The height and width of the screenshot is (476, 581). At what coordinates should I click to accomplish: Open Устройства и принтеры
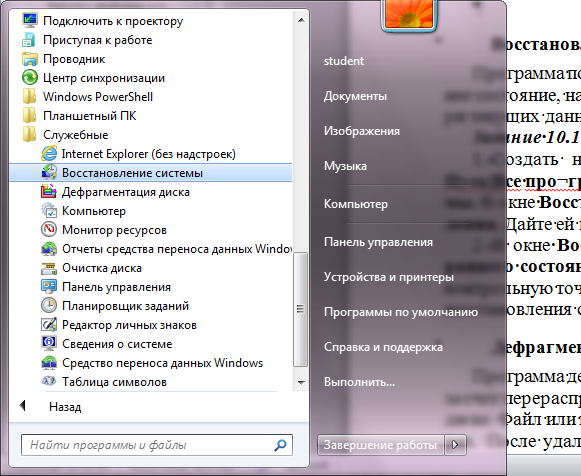pyautogui.click(x=389, y=277)
